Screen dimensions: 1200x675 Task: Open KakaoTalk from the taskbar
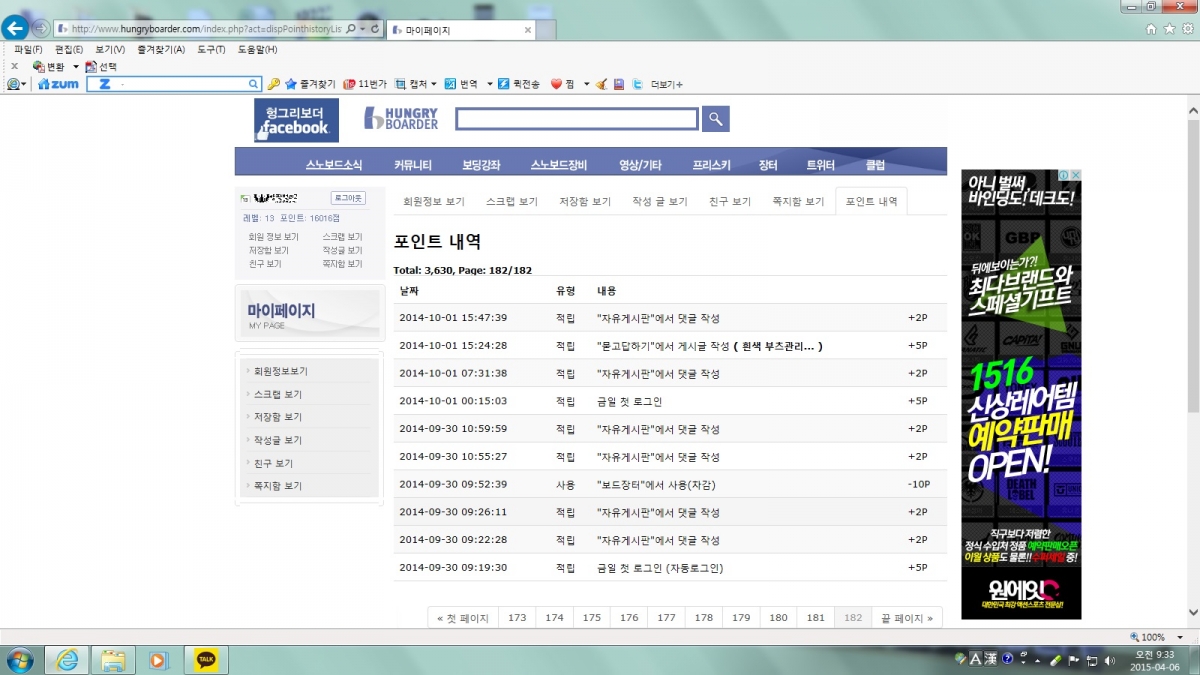pyautogui.click(x=207, y=660)
